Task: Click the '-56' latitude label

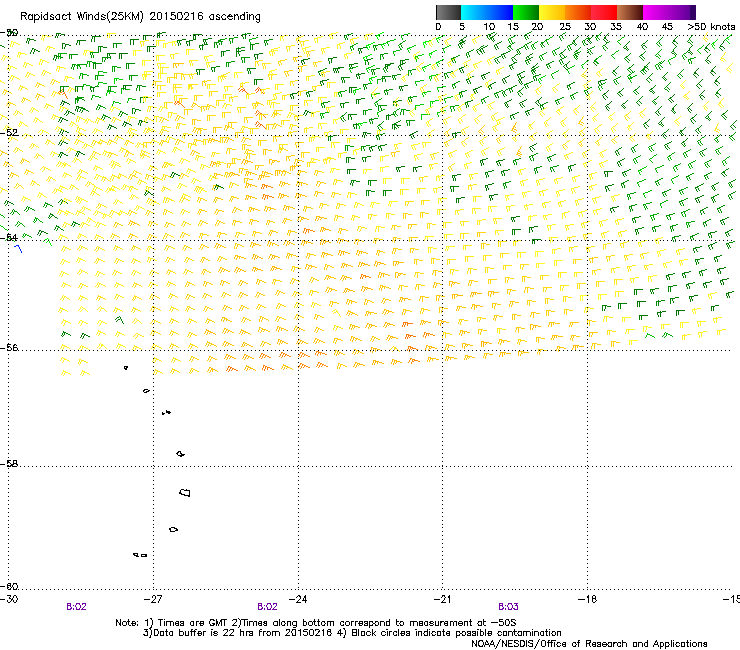Action: pos(9,347)
